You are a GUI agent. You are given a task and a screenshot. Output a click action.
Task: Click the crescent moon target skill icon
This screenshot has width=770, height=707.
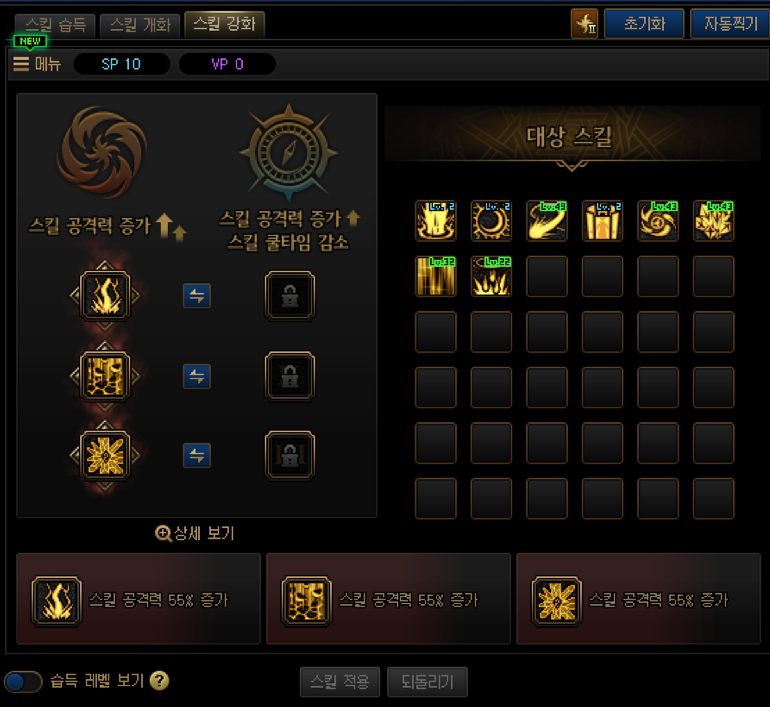pos(491,220)
